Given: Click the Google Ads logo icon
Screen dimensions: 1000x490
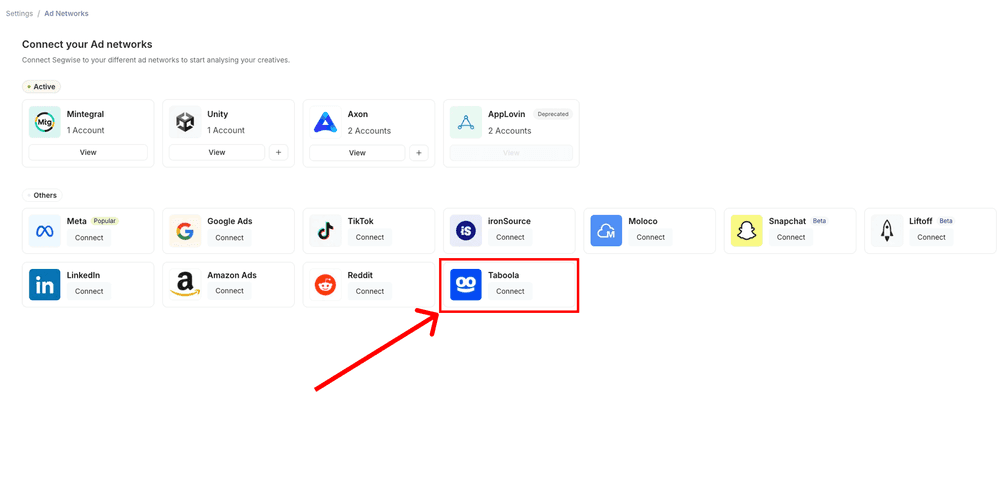Looking at the screenshot, I should pos(185,230).
